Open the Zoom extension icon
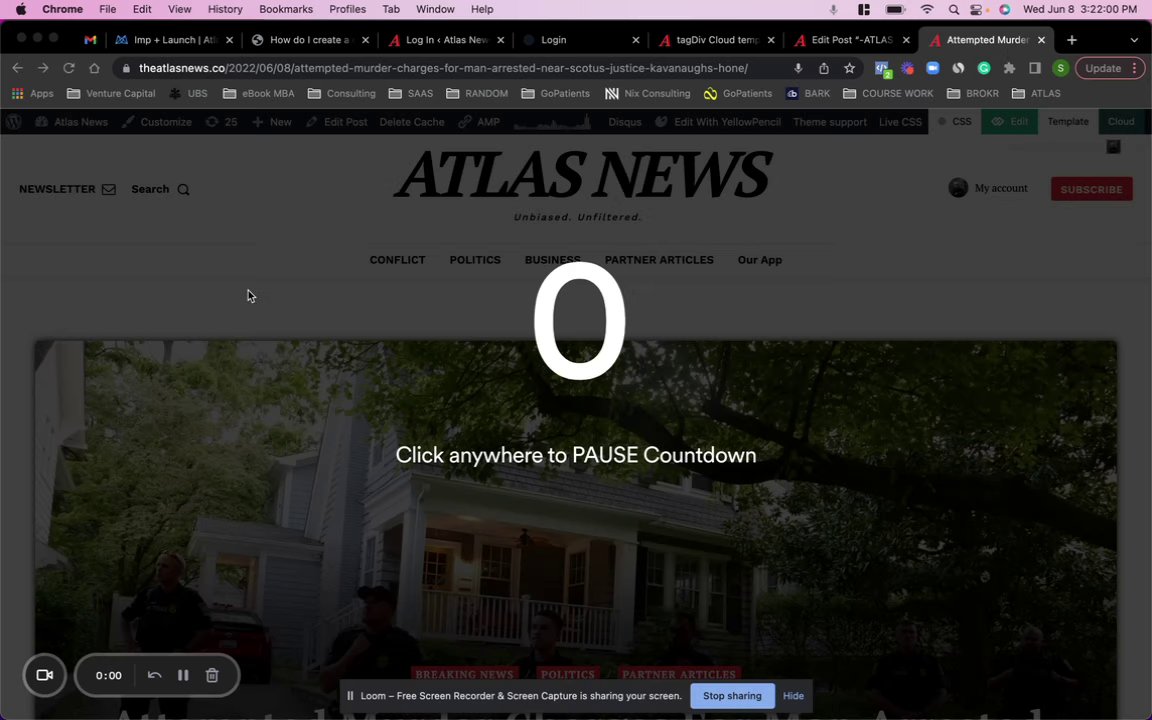The image size is (1152, 720). click(932, 68)
